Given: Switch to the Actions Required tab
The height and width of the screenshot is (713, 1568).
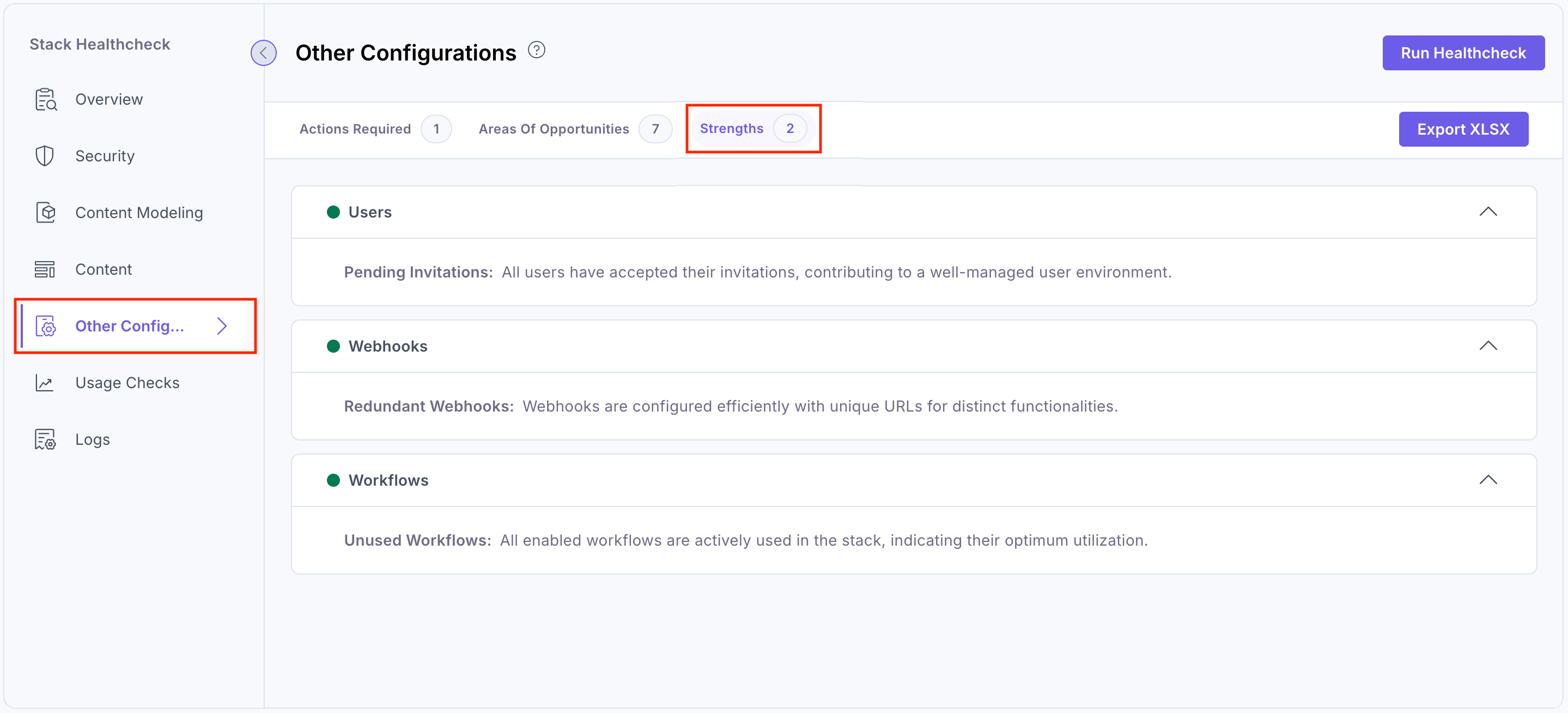Looking at the screenshot, I should click(x=355, y=129).
